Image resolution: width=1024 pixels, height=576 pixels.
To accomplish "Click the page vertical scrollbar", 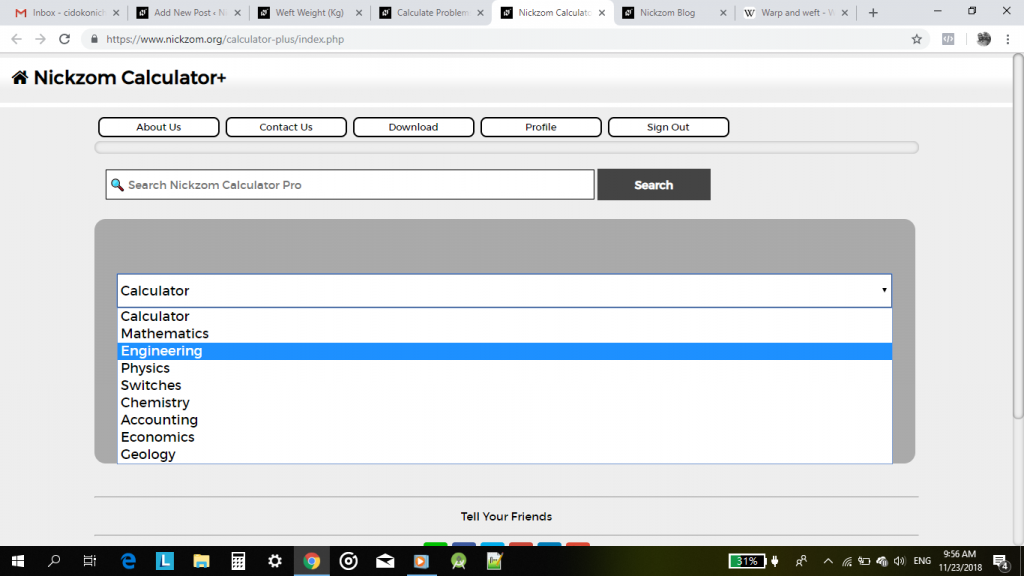I will point(1018,235).
